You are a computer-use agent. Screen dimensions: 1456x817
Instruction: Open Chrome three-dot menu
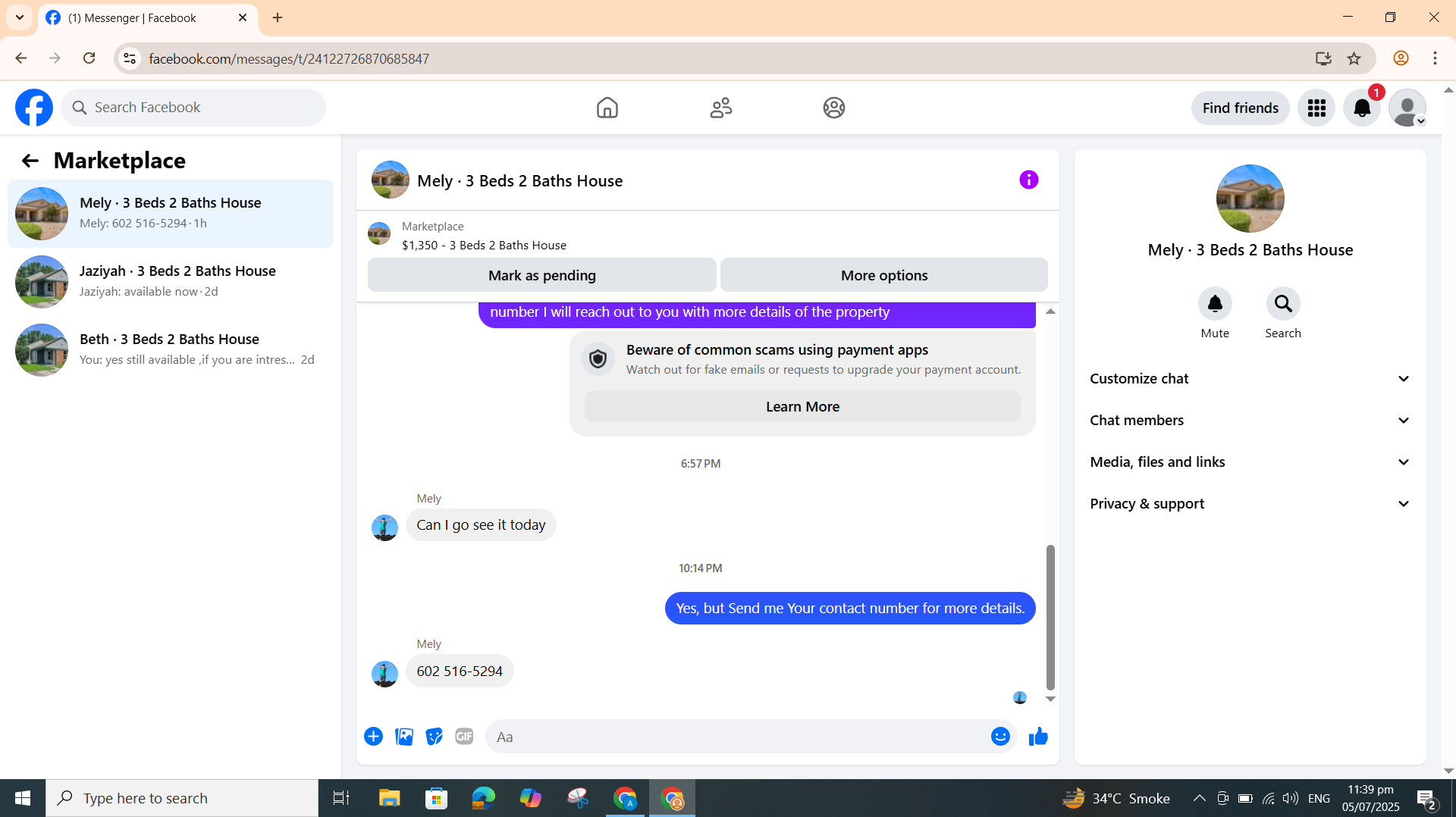click(x=1435, y=58)
